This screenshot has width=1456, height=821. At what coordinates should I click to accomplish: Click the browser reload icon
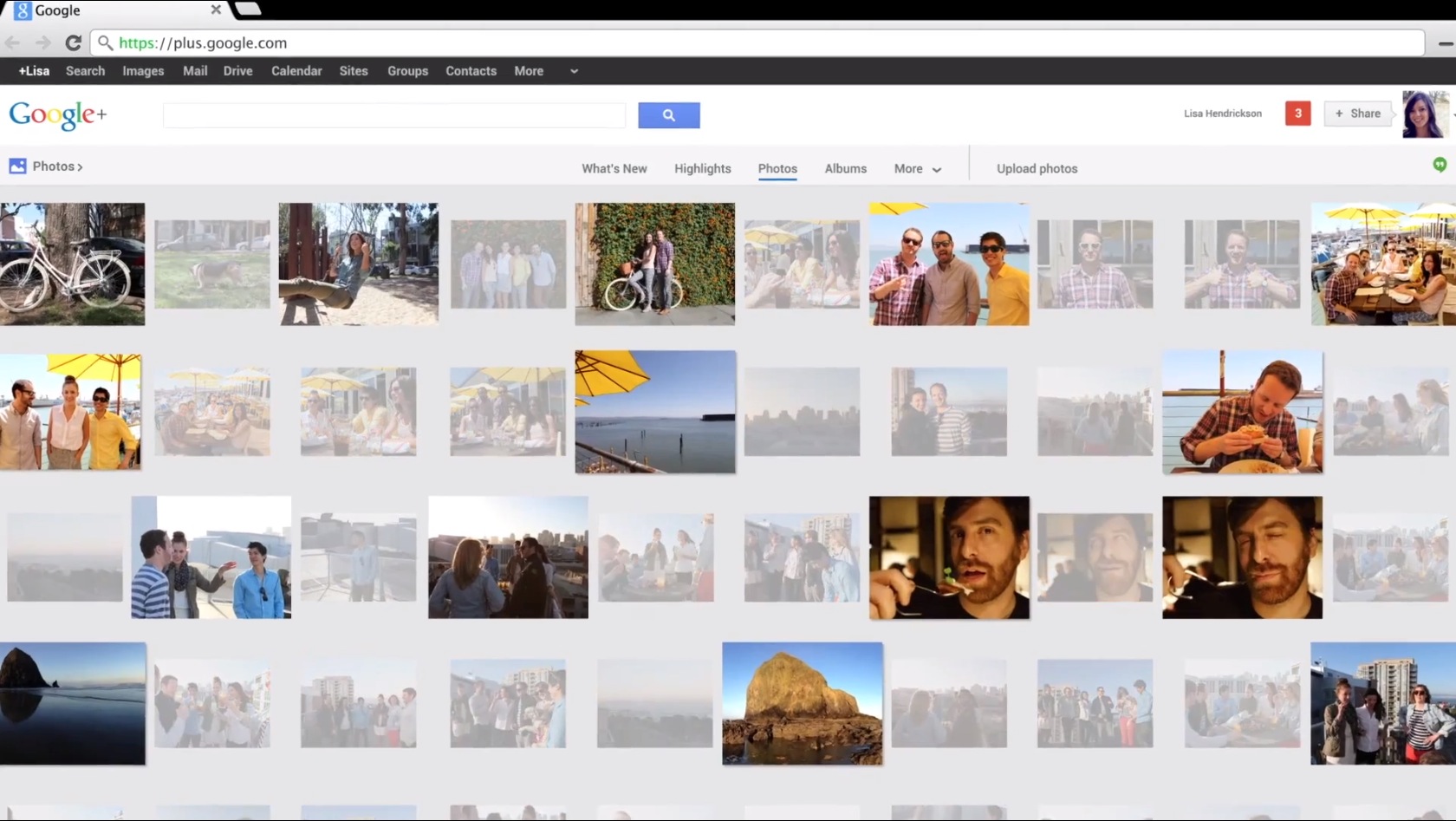click(74, 42)
